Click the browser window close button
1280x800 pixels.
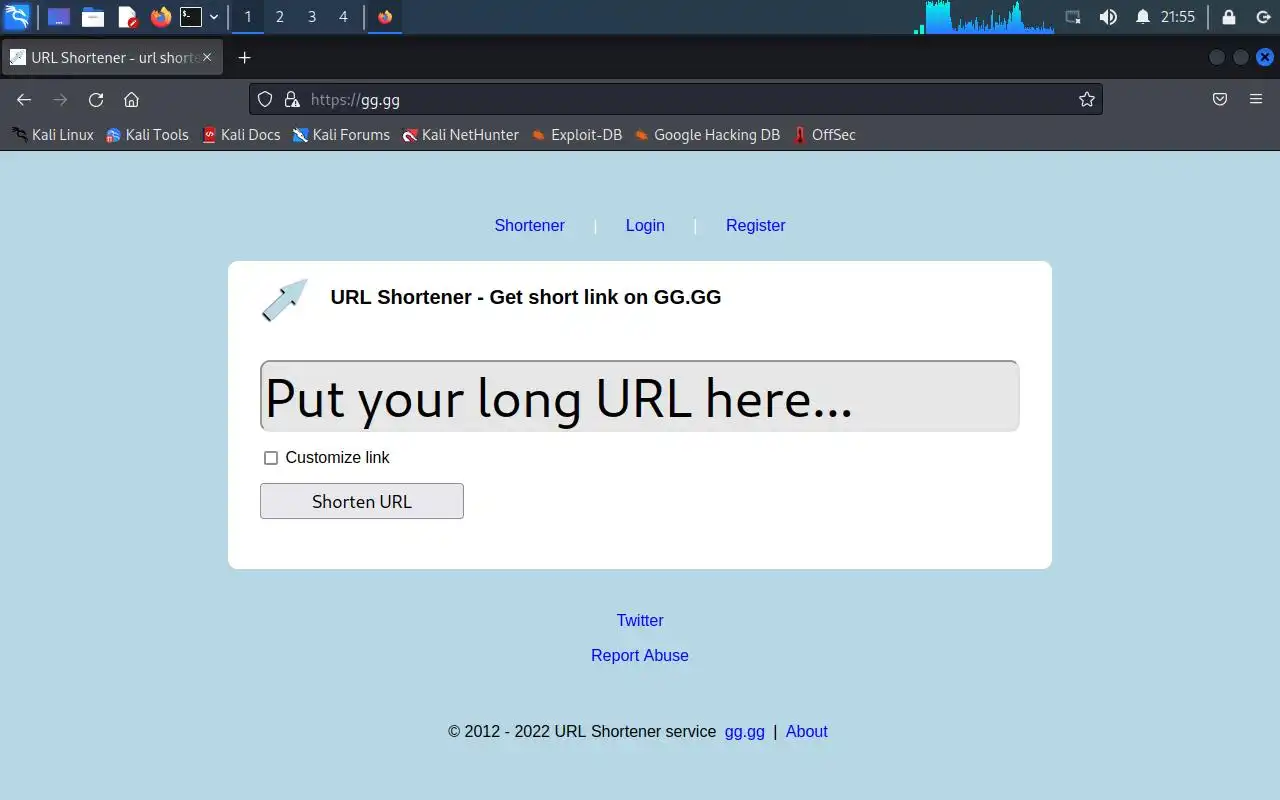(x=1264, y=58)
